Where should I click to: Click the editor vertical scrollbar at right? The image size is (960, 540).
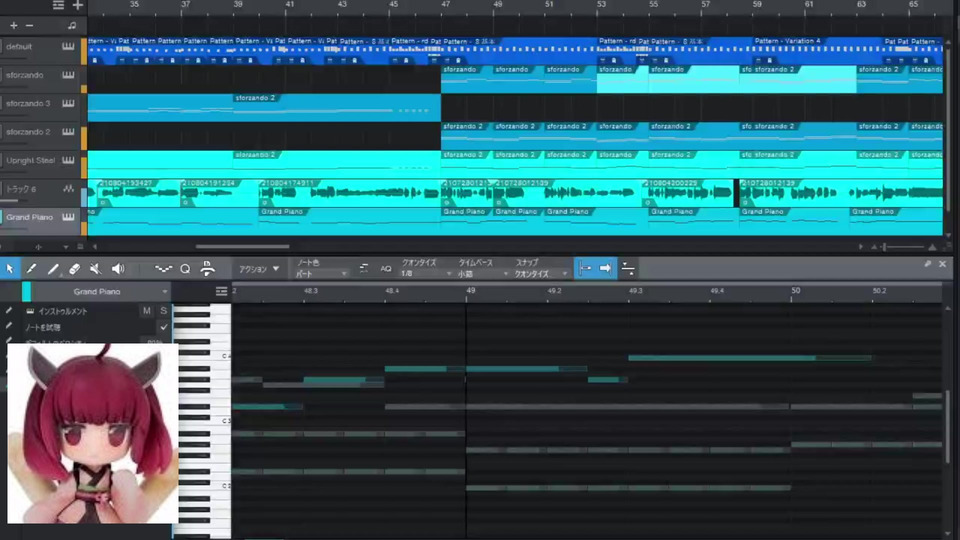(x=948, y=427)
